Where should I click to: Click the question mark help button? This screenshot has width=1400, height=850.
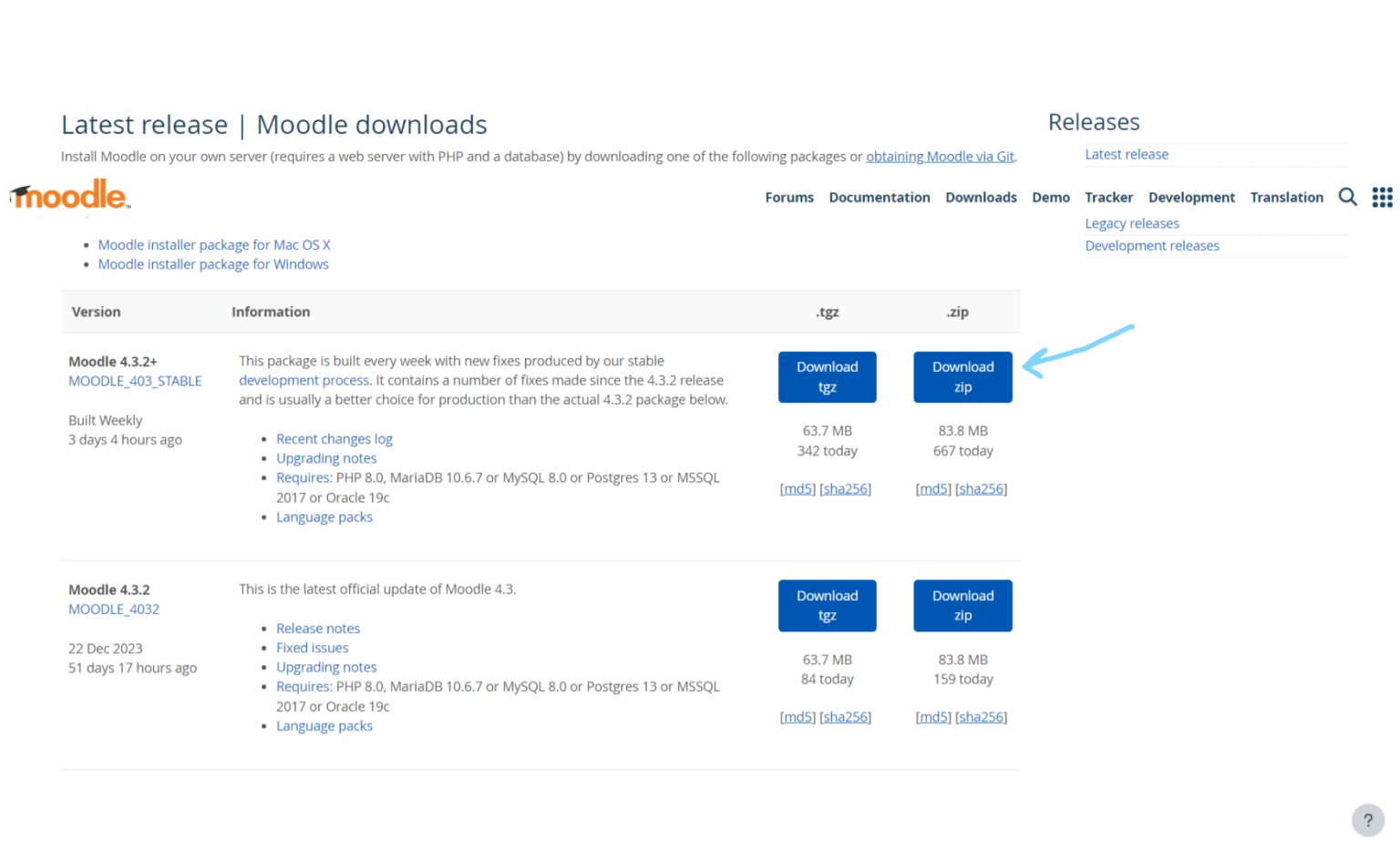tap(1367, 820)
